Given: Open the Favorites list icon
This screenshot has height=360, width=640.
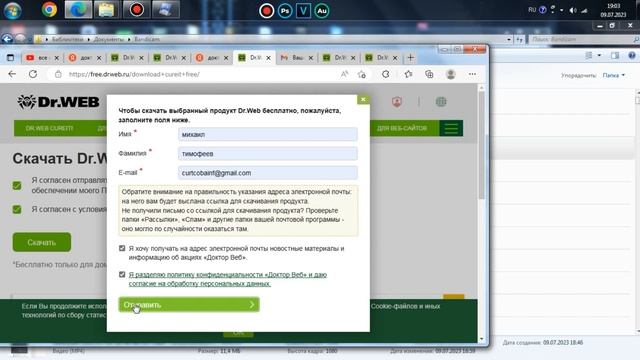Looking at the screenshot, I should click(408, 74).
